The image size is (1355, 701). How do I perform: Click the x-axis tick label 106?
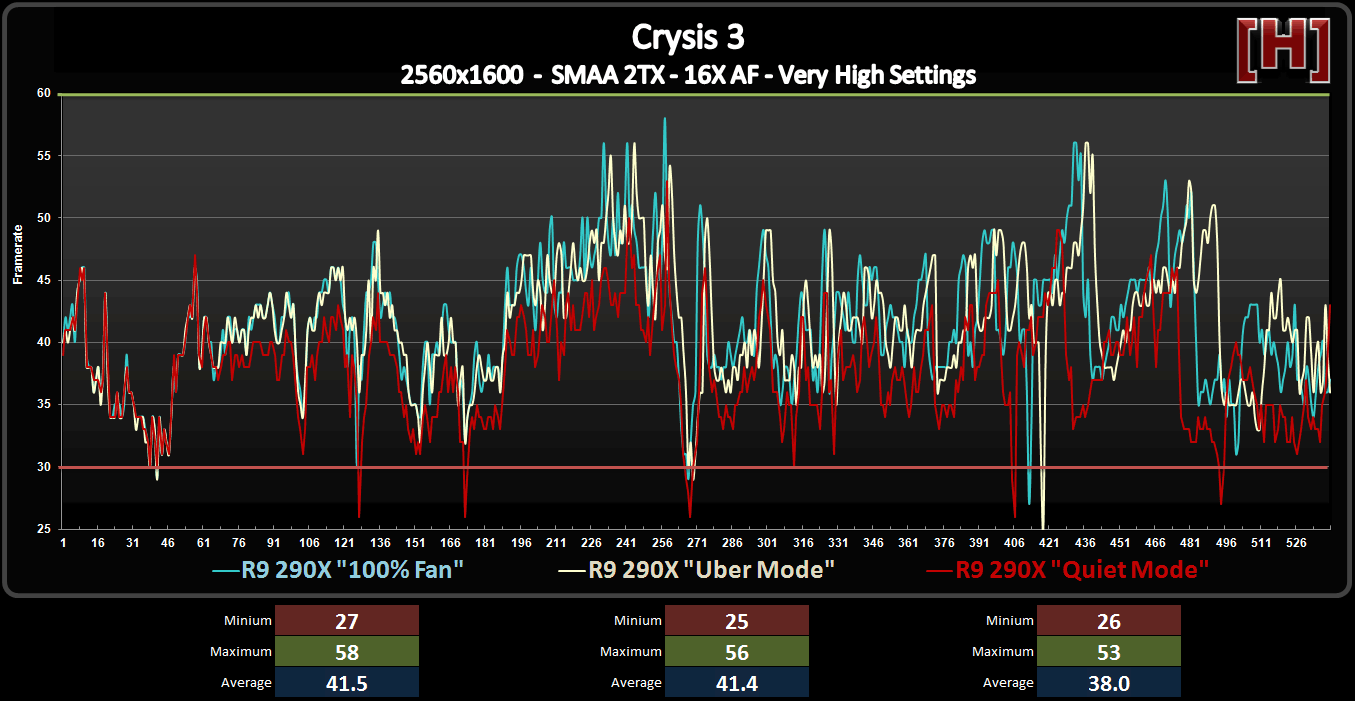(309, 543)
